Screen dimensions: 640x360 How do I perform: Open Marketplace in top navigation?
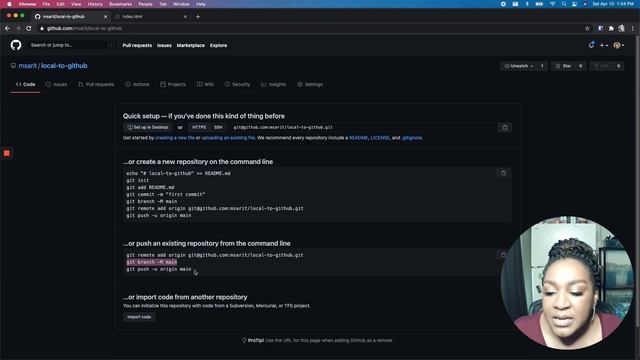coord(191,45)
